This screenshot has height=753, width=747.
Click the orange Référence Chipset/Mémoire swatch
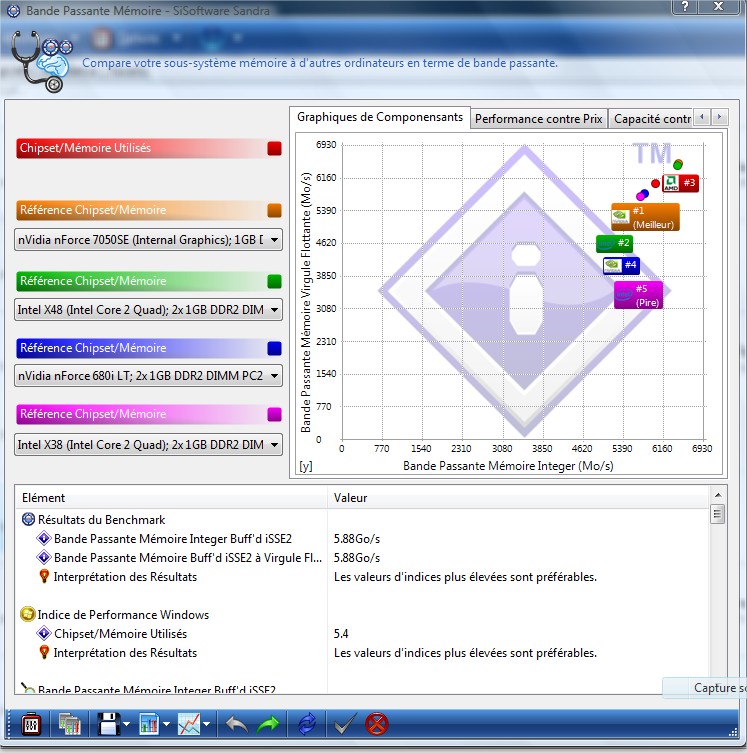click(x=274, y=210)
